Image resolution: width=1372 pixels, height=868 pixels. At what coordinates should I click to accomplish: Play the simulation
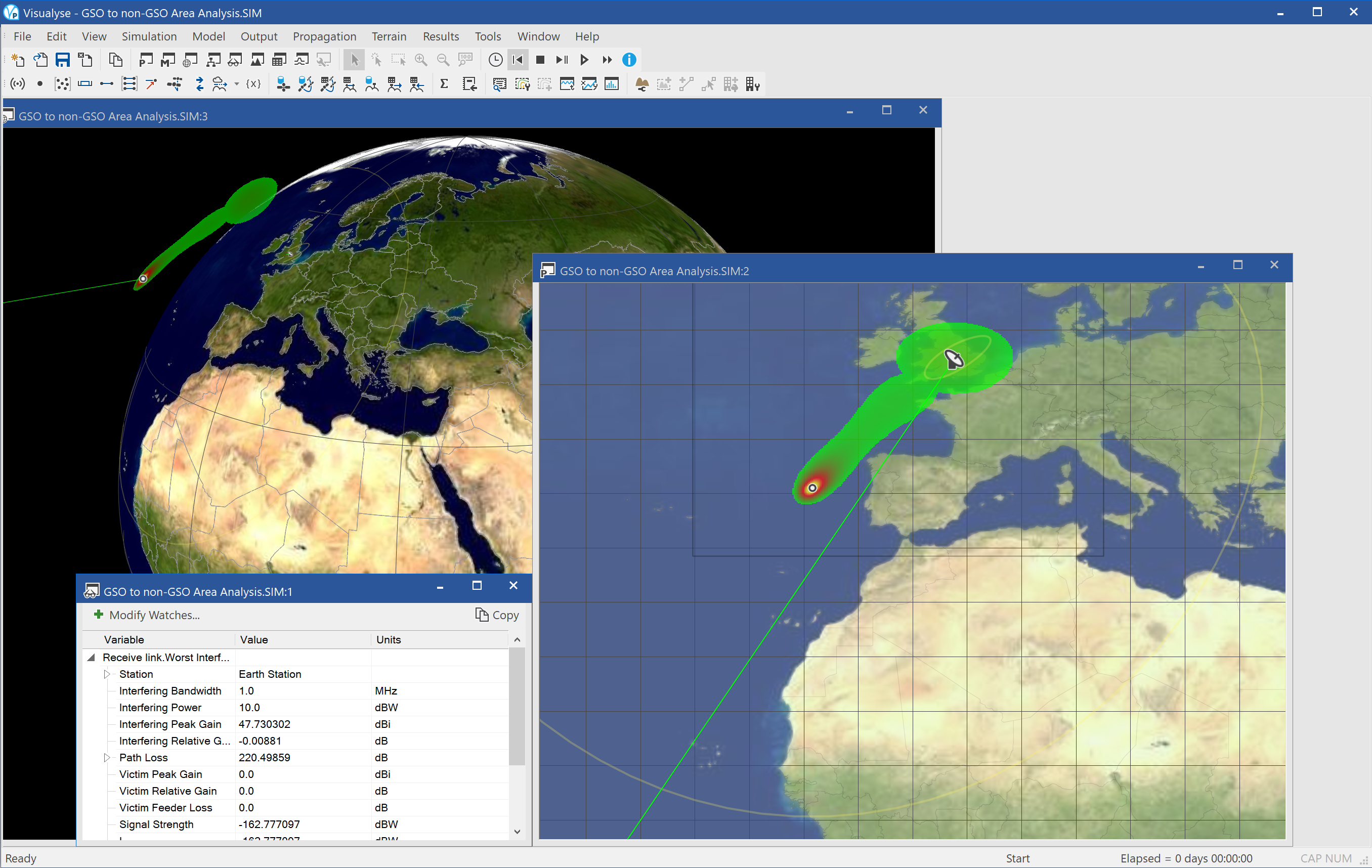(585, 60)
